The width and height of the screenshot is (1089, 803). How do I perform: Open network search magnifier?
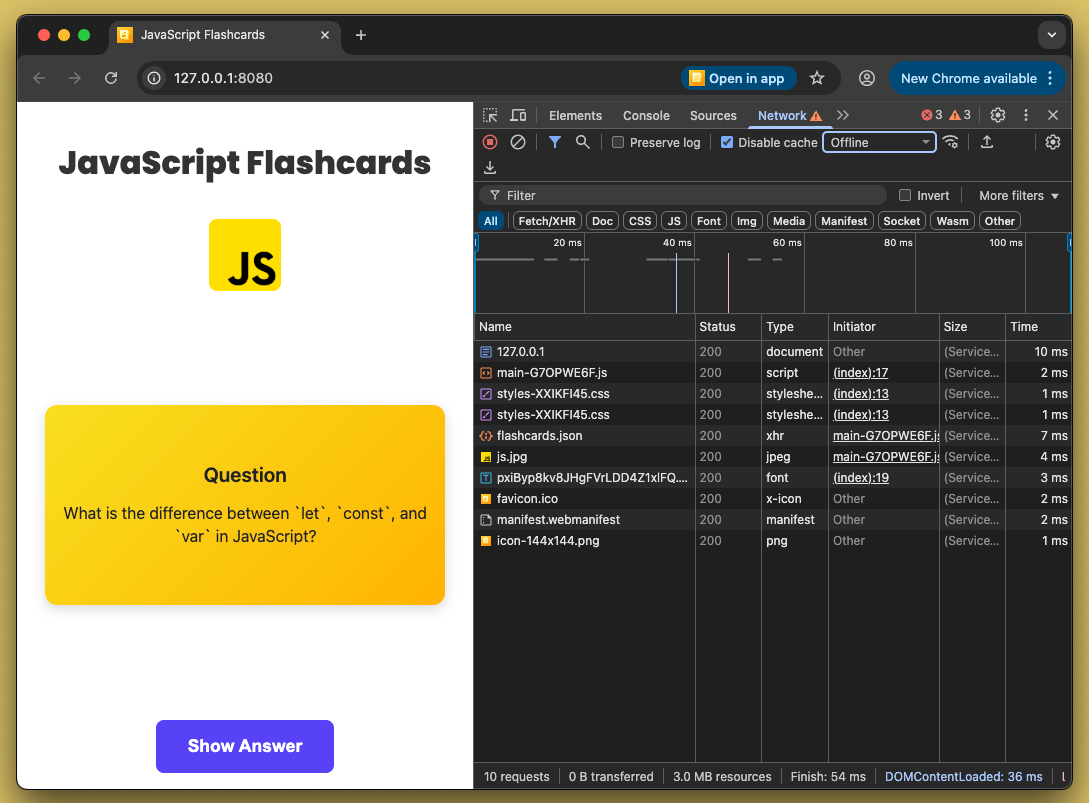coord(583,142)
